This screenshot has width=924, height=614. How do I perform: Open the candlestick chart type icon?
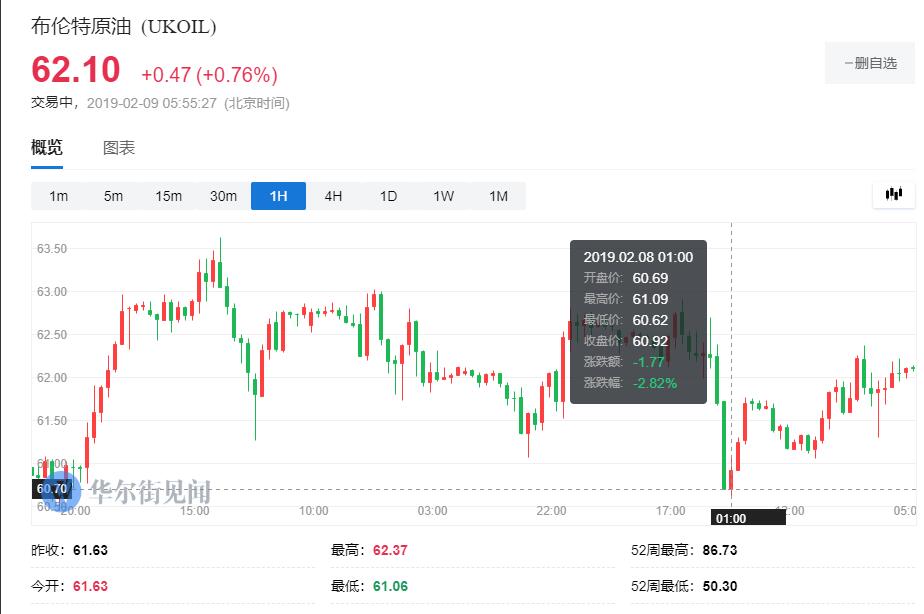(893, 195)
